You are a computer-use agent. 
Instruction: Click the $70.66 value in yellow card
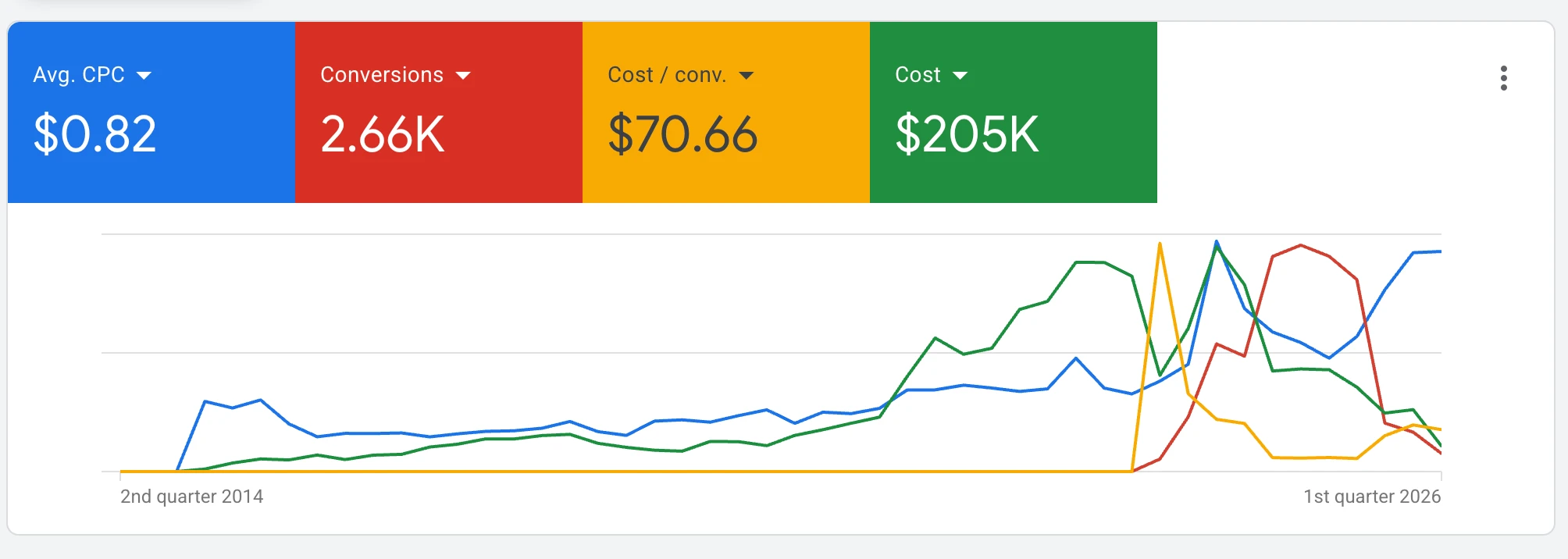coord(682,134)
